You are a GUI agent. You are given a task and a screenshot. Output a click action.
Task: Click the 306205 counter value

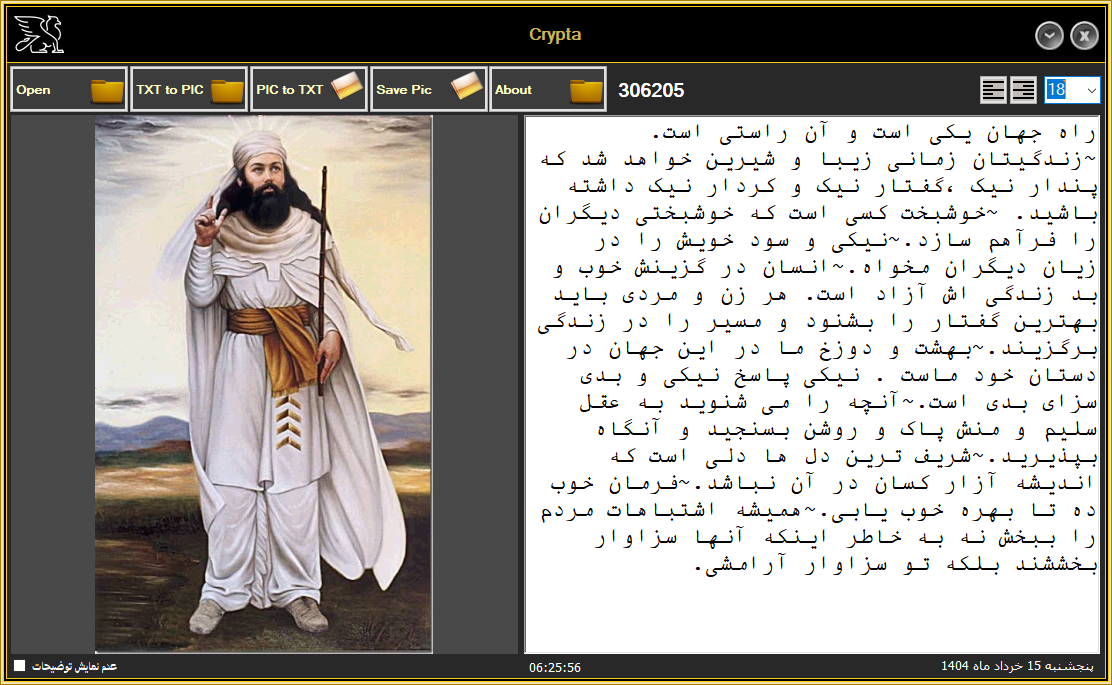651,90
